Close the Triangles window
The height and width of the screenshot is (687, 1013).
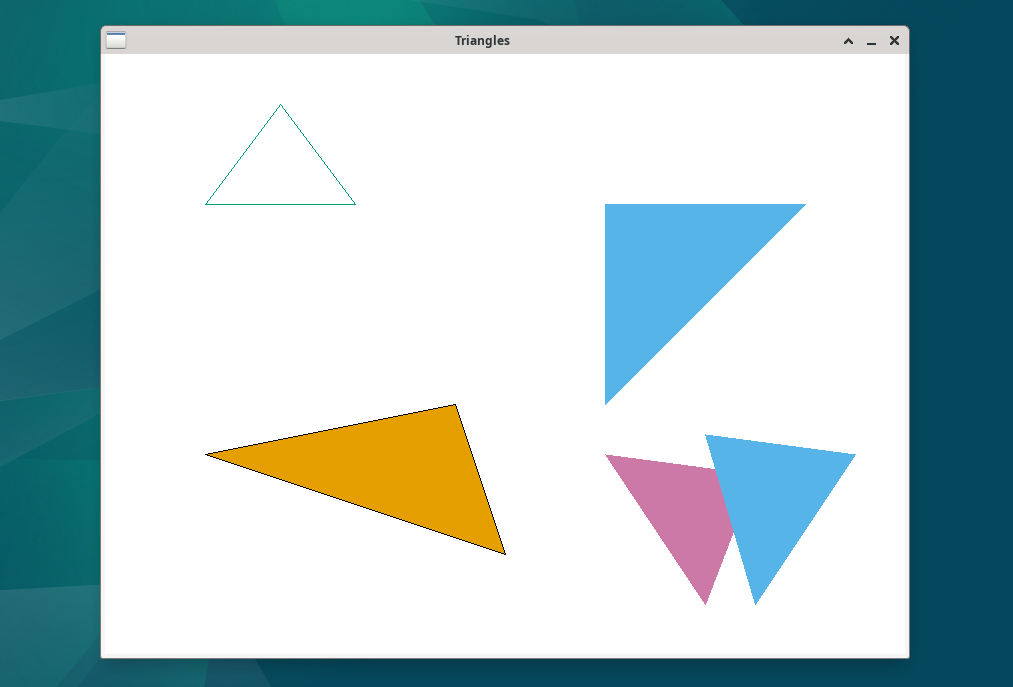tap(893, 41)
